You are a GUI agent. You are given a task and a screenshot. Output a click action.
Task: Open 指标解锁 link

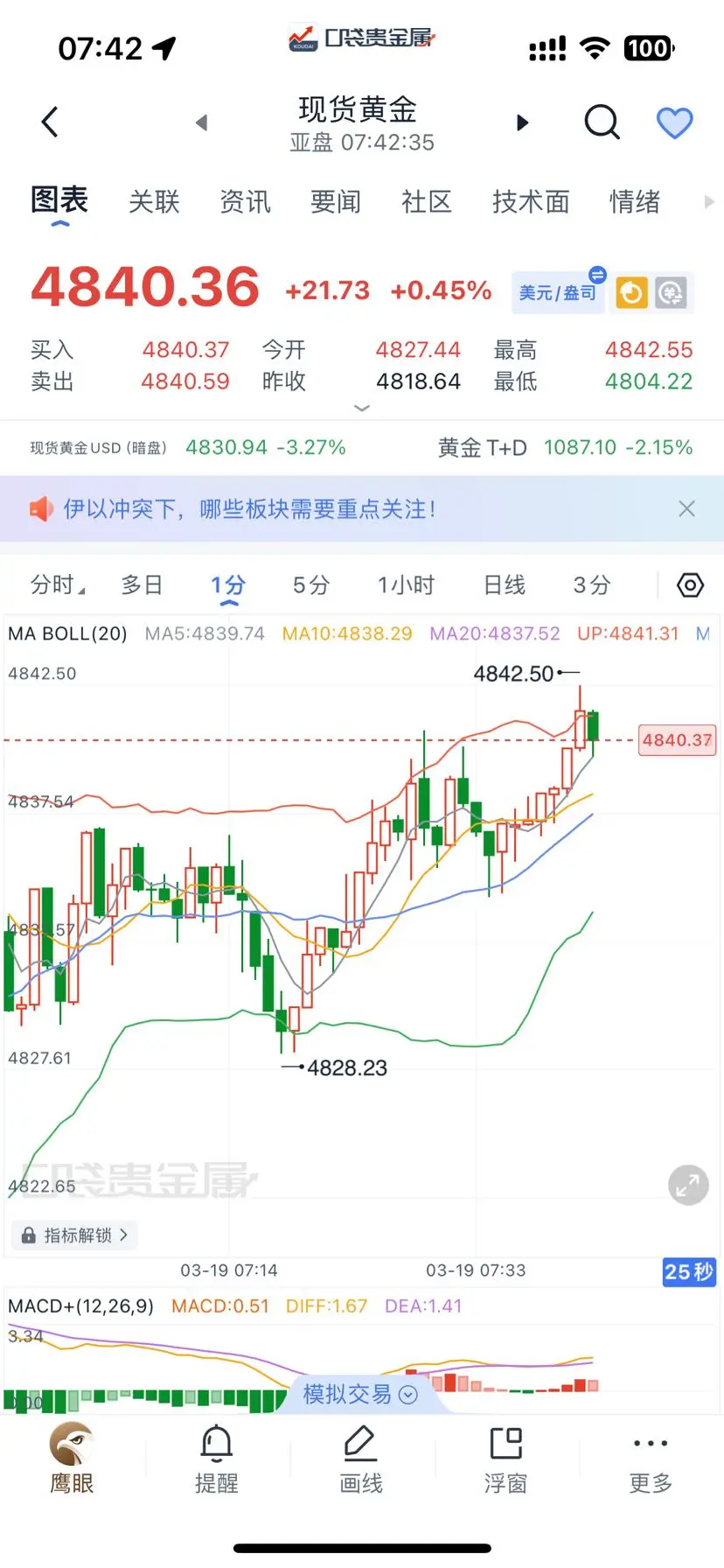tap(75, 1235)
